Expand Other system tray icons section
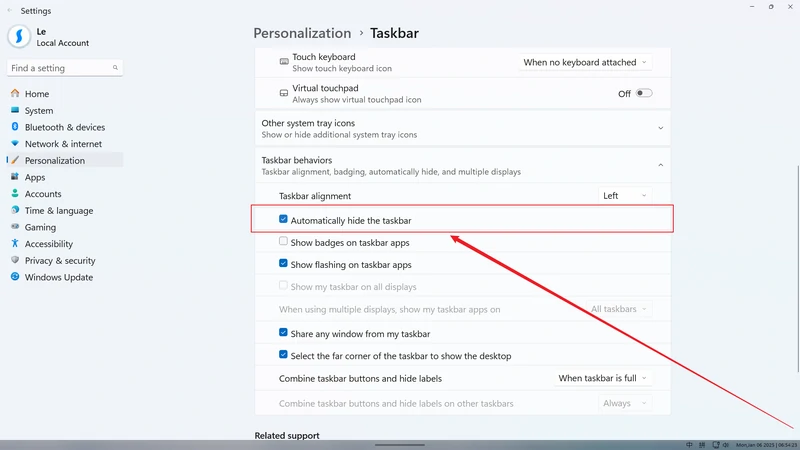 click(660, 128)
